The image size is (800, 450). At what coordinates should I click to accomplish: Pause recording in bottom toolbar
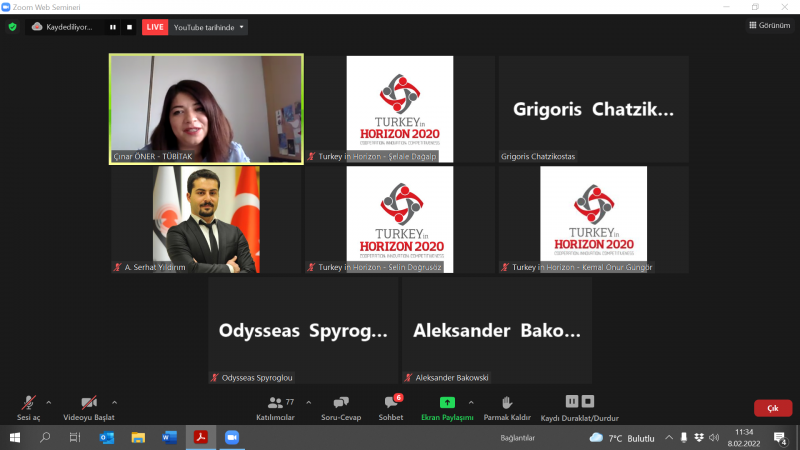572,402
